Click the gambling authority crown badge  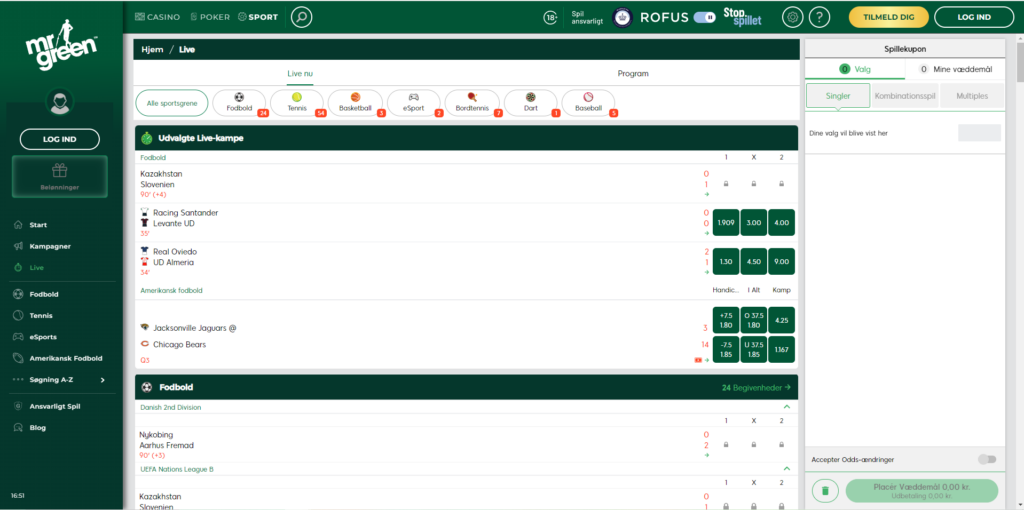(x=622, y=18)
